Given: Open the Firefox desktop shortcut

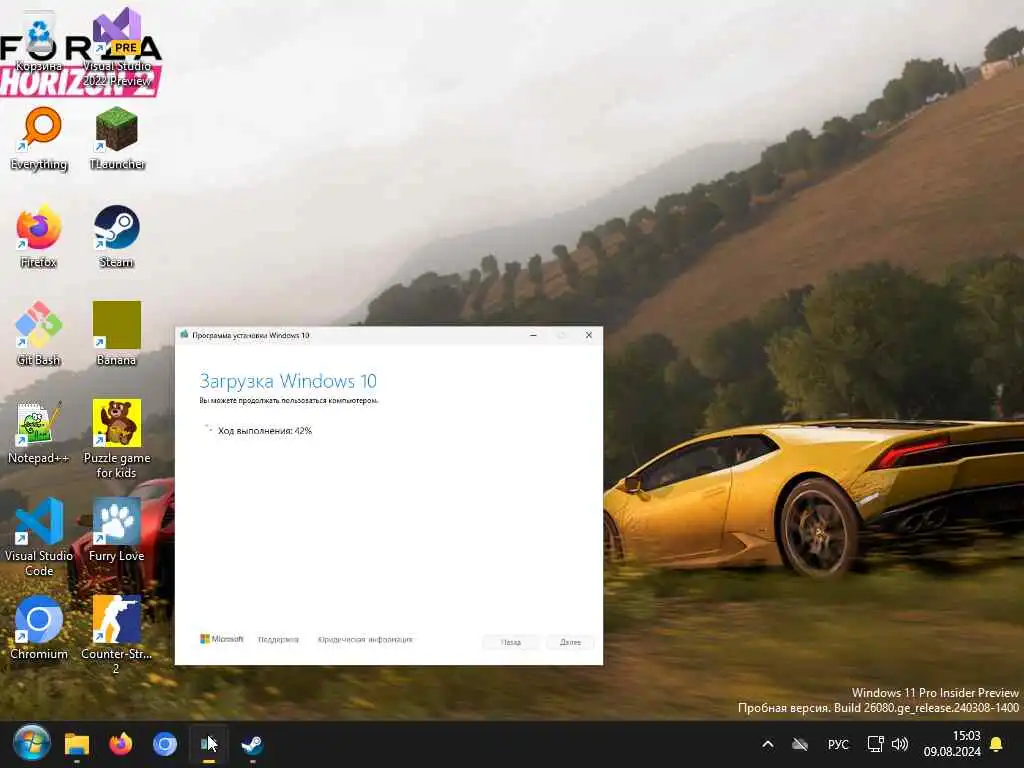Looking at the screenshot, I should tap(39, 236).
